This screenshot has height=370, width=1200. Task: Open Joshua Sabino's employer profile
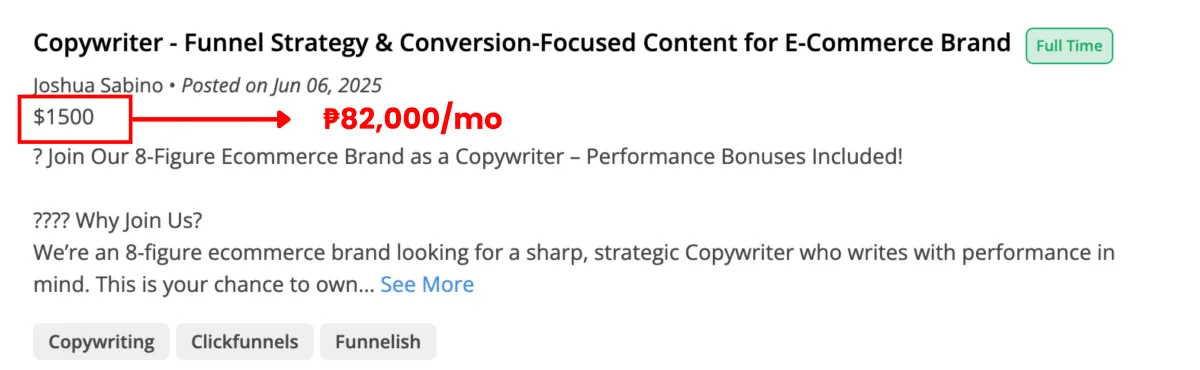[x=99, y=86]
